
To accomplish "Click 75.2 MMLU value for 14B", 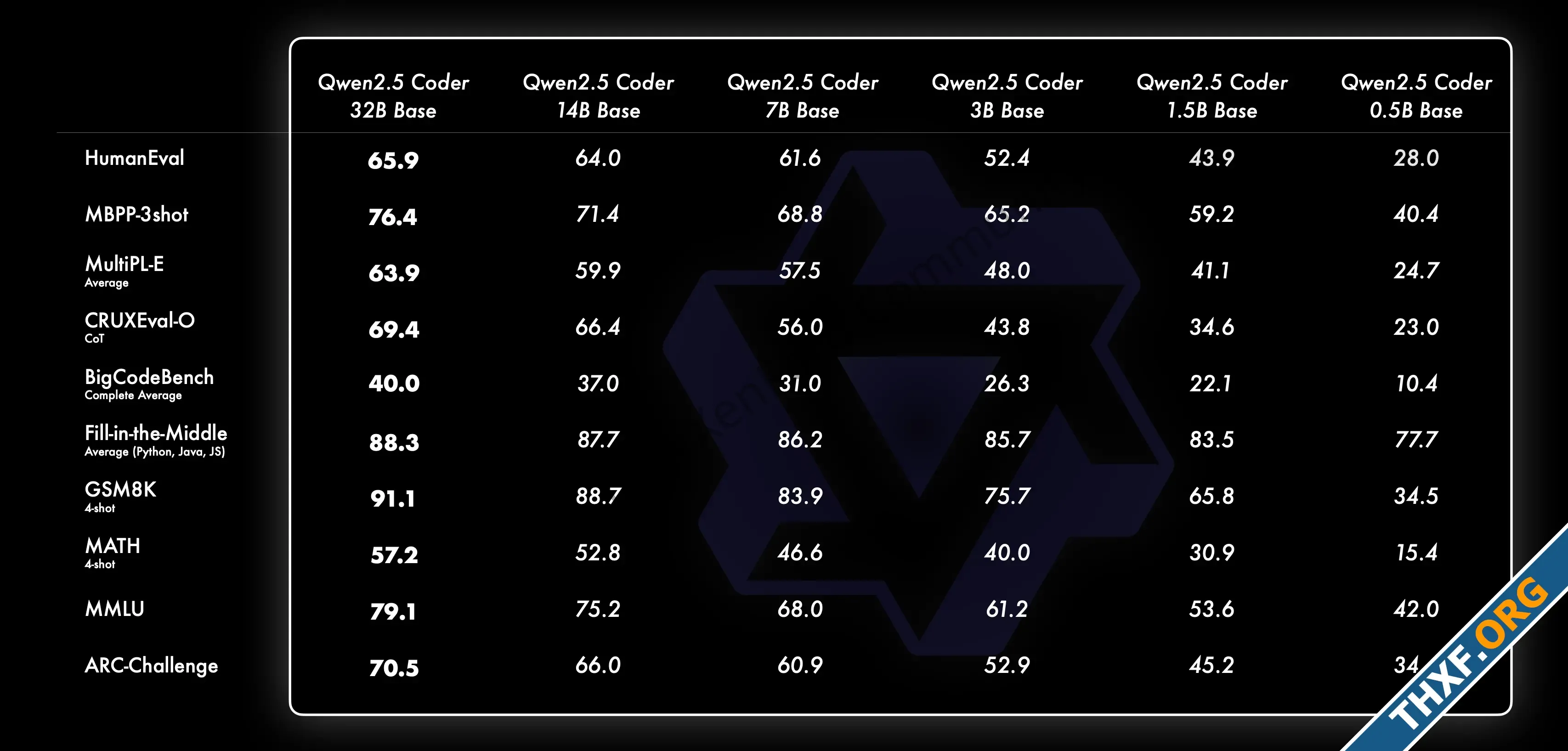I will [x=598, y=609].
